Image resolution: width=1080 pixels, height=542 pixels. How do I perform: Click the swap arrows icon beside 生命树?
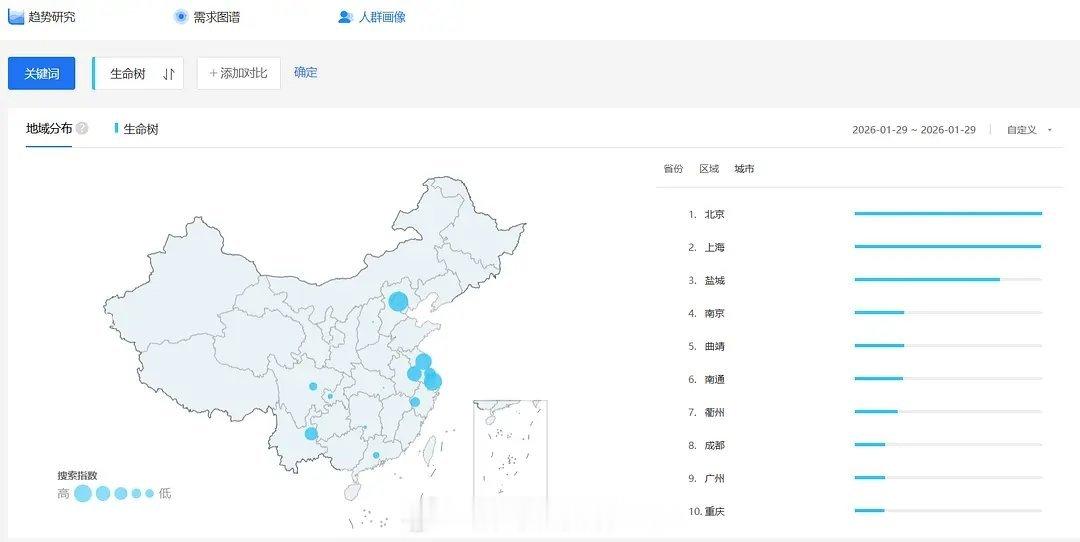(169, 73)
